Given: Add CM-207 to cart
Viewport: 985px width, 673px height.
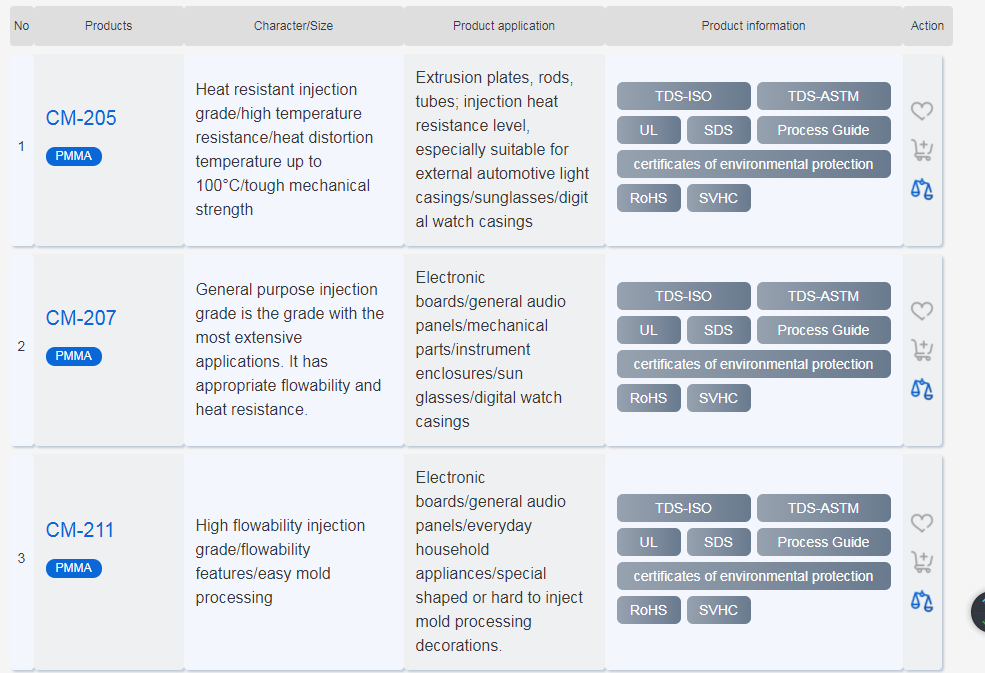Looking at the screenshot, I should 921,350.
